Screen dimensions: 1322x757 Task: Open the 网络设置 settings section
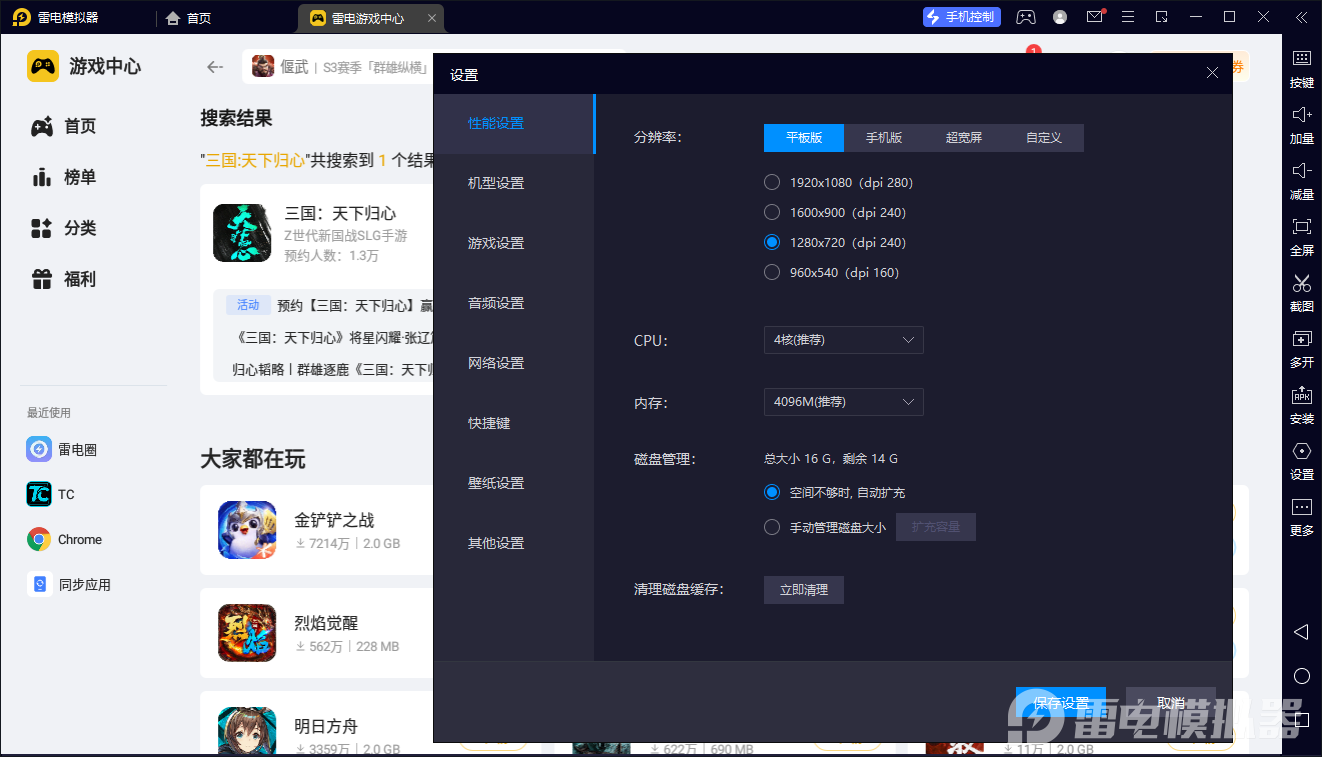(x=496, y=363)
